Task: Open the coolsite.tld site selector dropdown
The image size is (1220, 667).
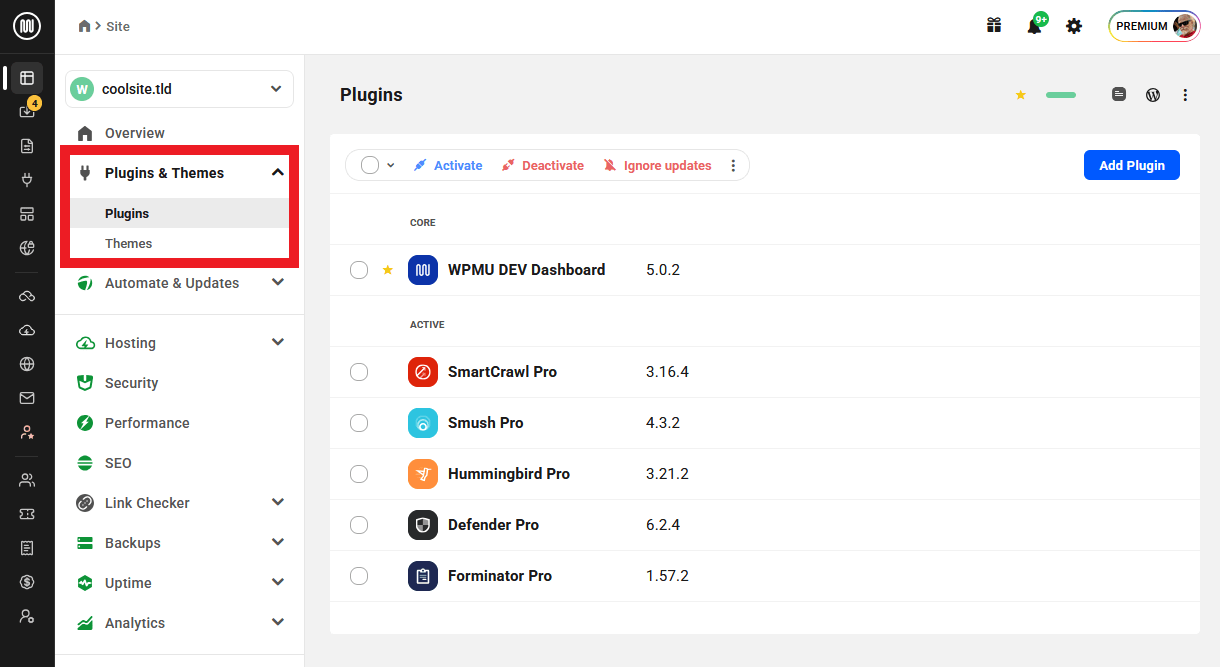Action: point(179,89)
